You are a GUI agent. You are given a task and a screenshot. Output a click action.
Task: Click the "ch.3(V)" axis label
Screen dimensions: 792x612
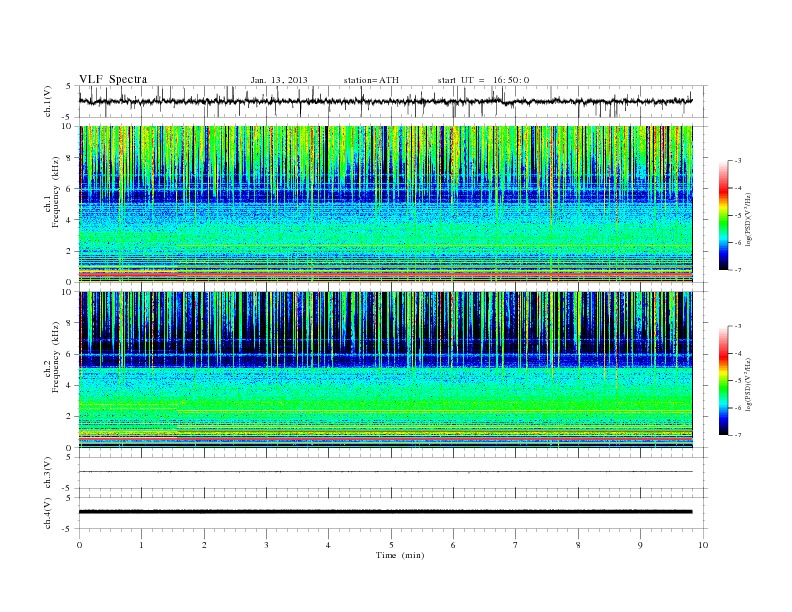(x=48, y=473)
